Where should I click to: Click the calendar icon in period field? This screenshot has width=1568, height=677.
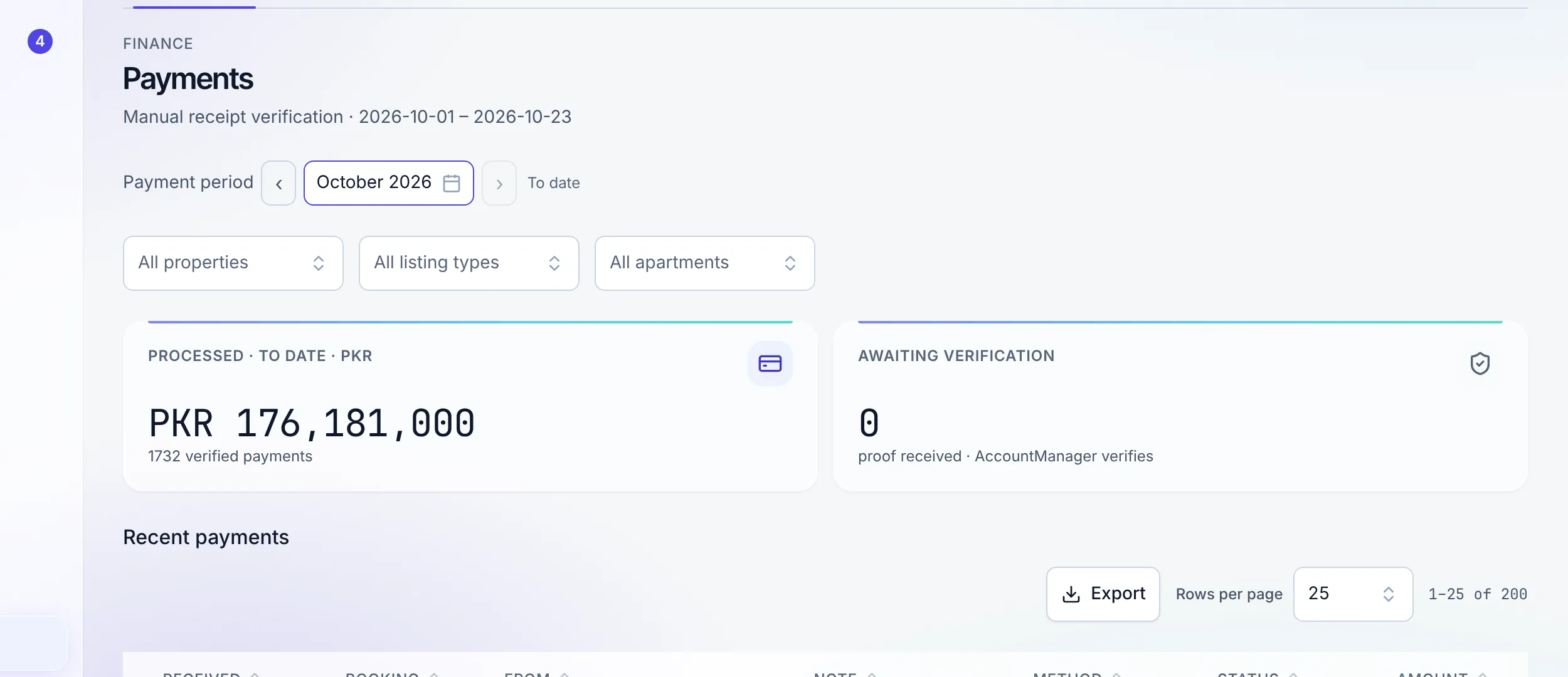coord(452,183)
